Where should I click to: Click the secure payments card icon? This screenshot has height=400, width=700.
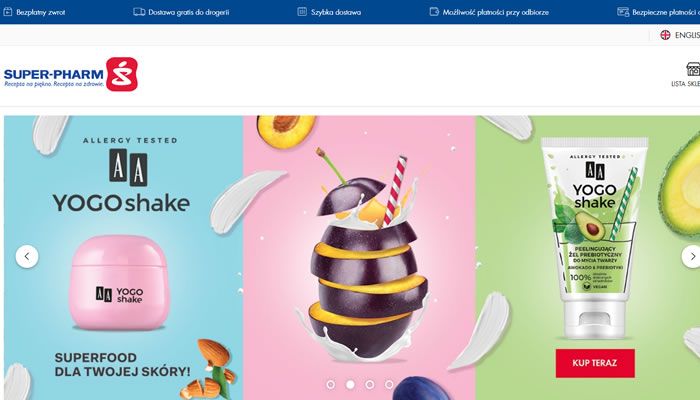(623, 12)
